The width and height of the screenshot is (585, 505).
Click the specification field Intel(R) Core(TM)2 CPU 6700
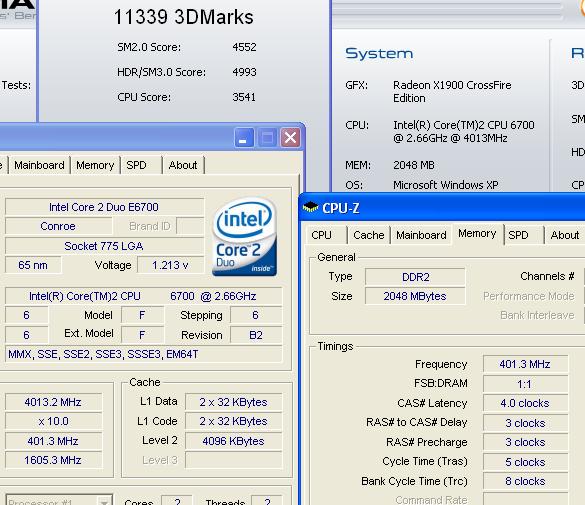point(143,297)
